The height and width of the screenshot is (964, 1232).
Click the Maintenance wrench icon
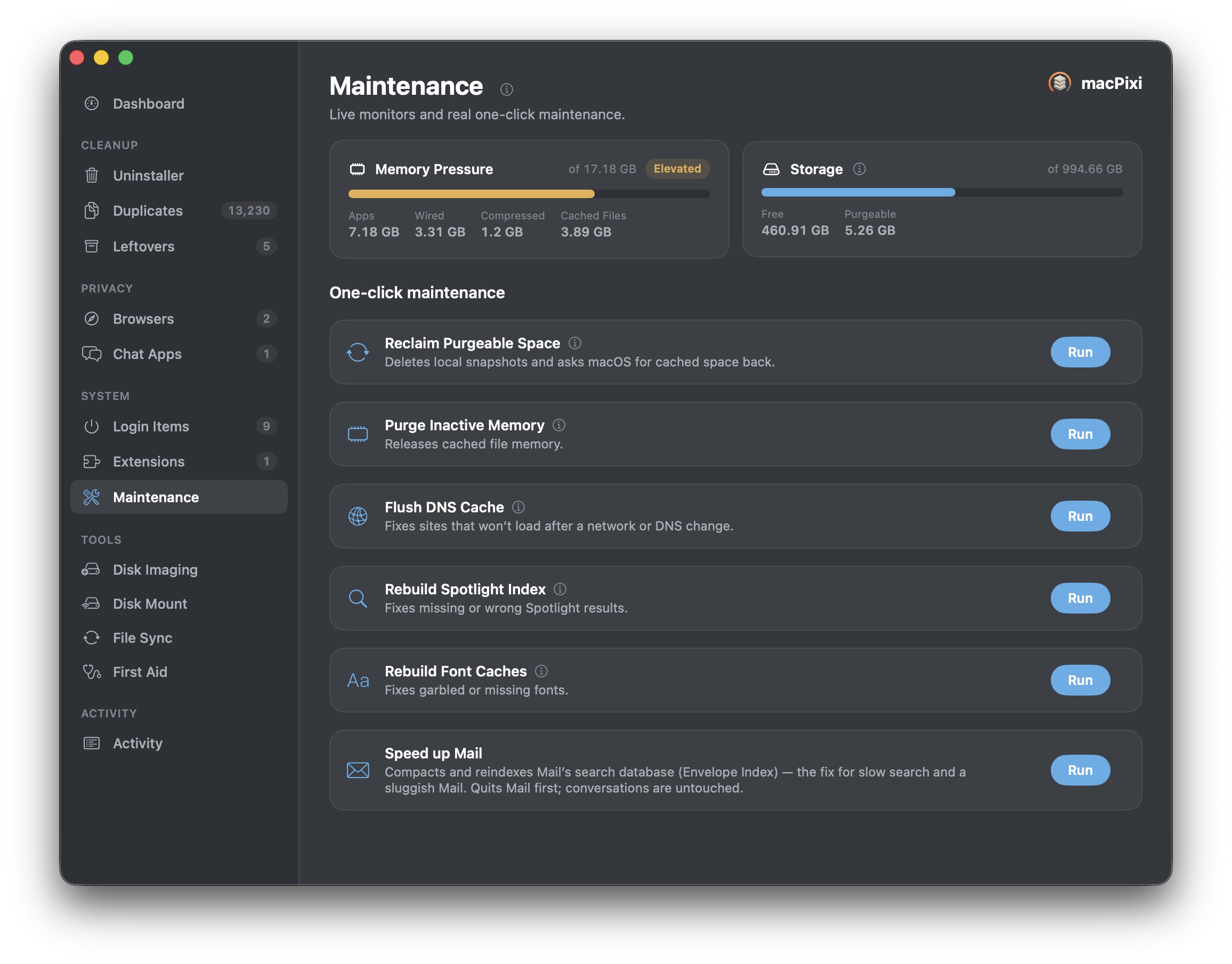[x=92, y=497]
